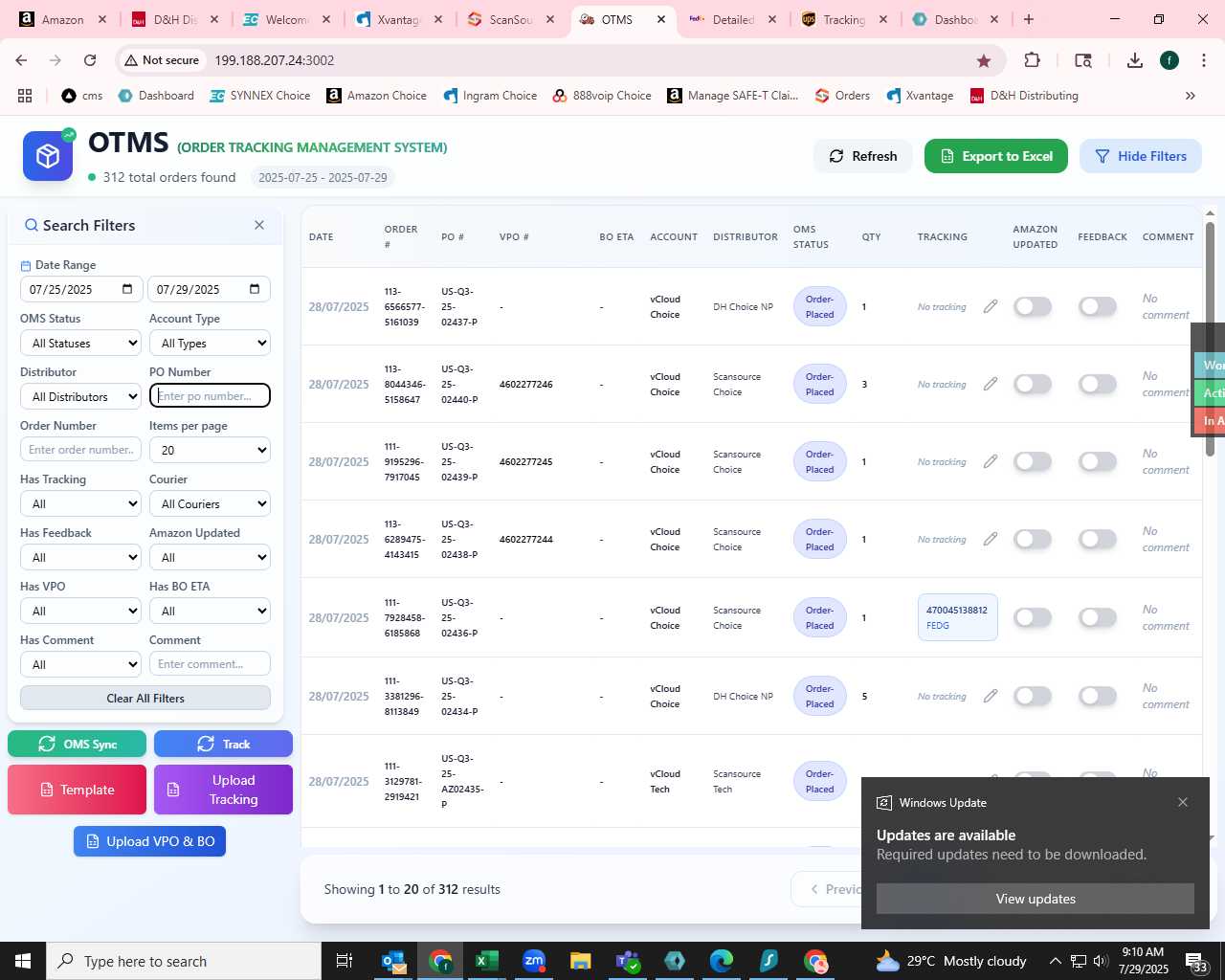Toggle Feedback for PO US-Q3-25-02434-P
This screenshot has width=1225, height=980.
point(1098,696)
